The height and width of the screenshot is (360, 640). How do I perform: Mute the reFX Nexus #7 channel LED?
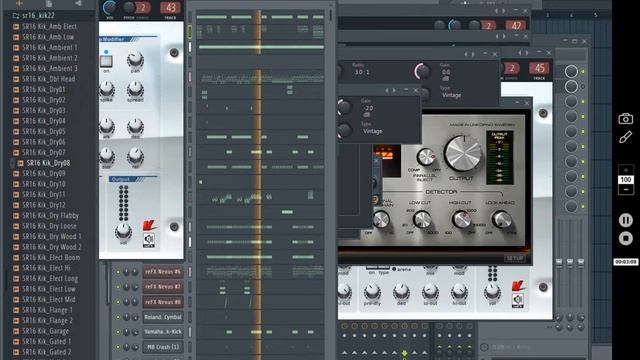[x=118, y=287]
